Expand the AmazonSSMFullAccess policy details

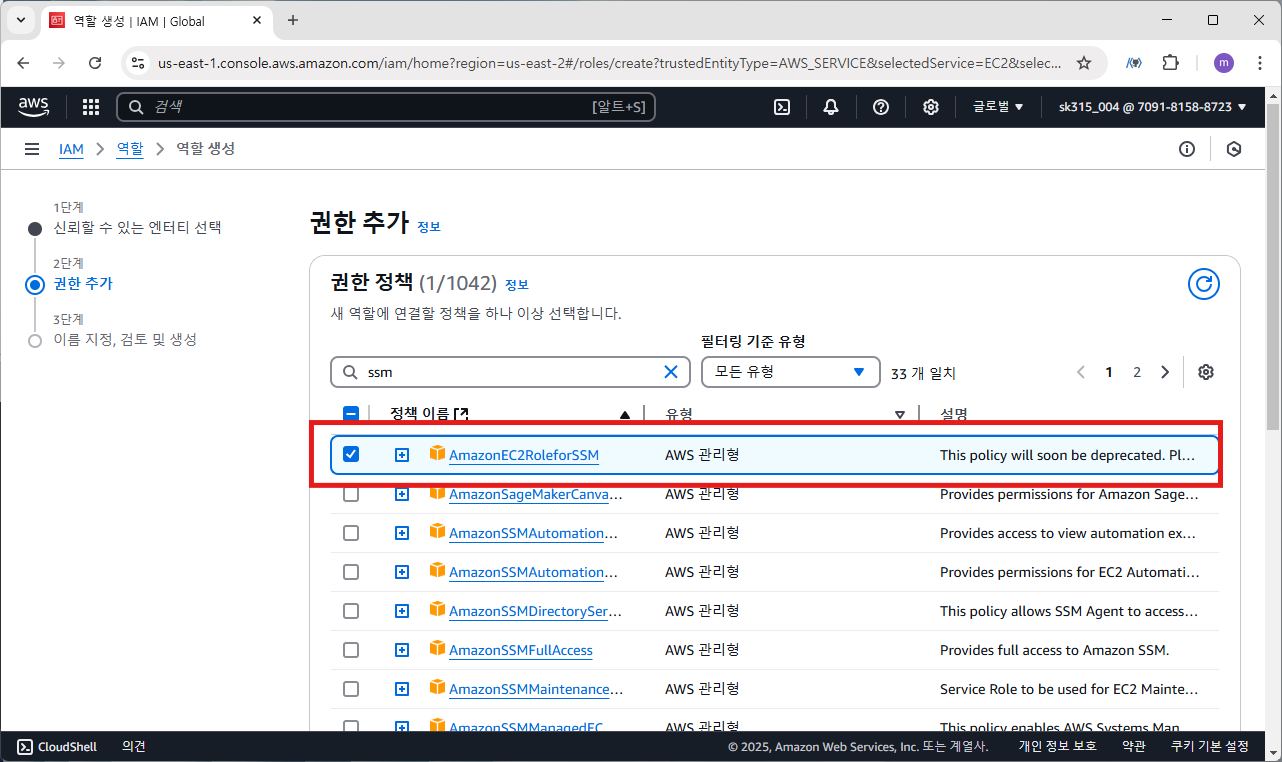click(x=402, y=650)
